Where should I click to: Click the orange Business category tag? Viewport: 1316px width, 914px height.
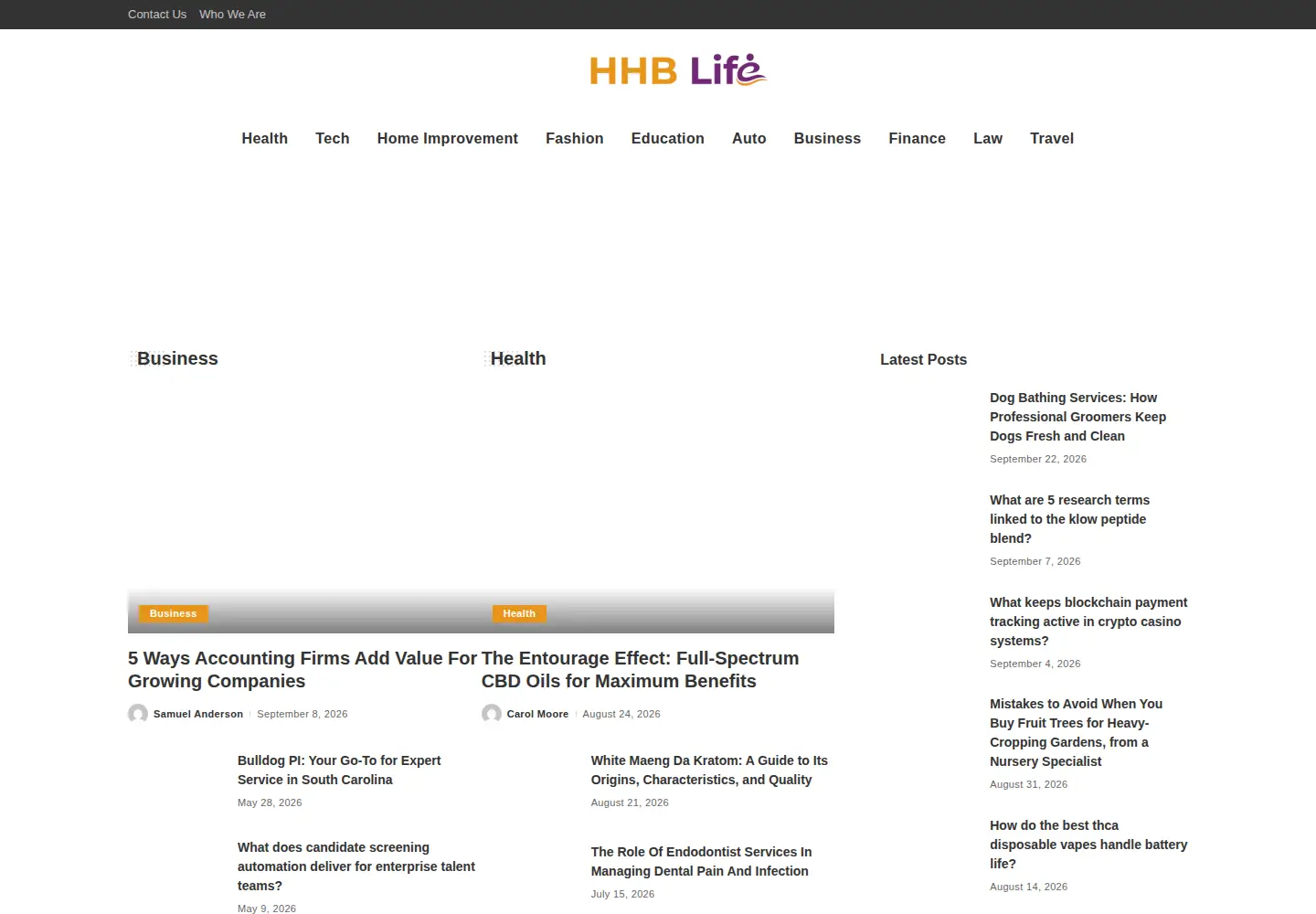pyautogui.click(x=173, y=613)
